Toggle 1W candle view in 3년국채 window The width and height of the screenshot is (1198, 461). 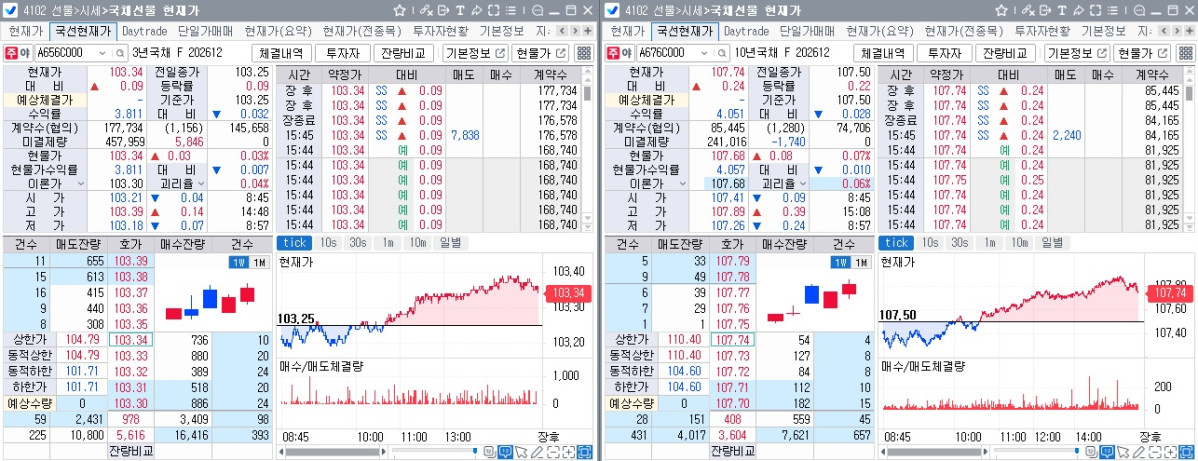click(238, 262)
